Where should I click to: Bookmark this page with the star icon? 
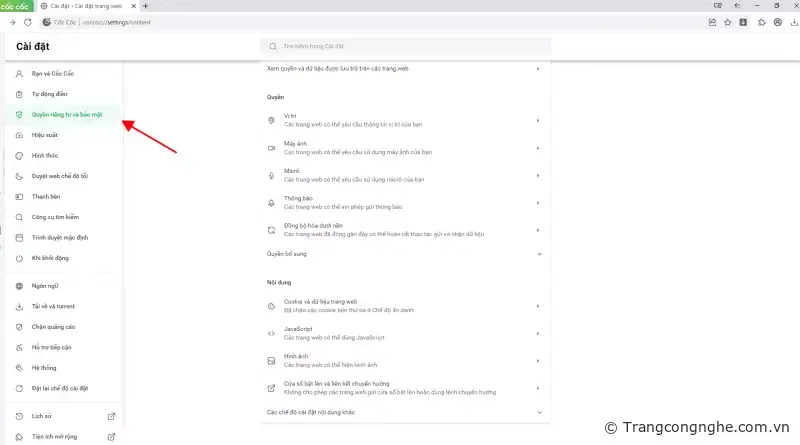[727, 21]
